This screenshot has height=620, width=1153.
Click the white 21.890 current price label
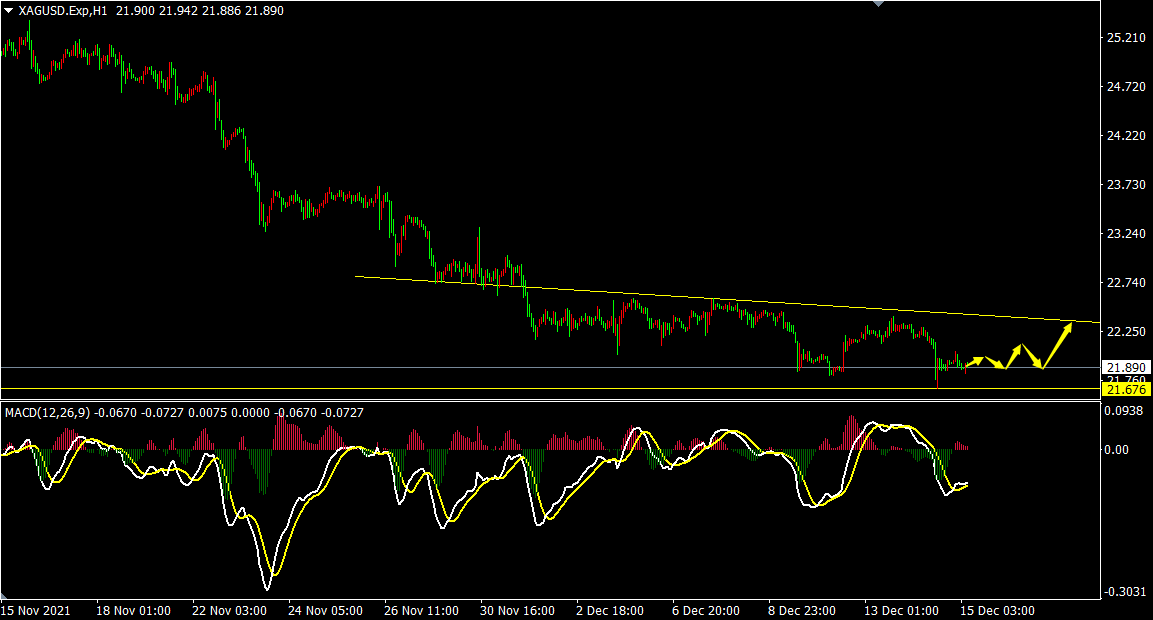pyautogui.click(x=1126, y=367)
